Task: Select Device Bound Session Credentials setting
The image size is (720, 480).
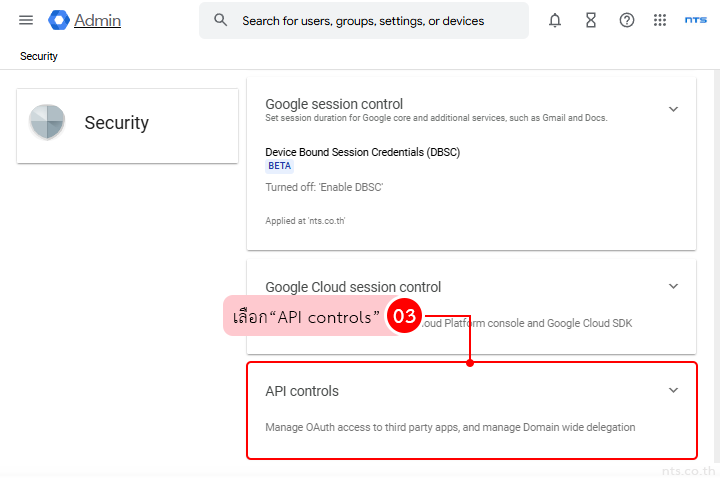Action: click(x=362, y=152)
